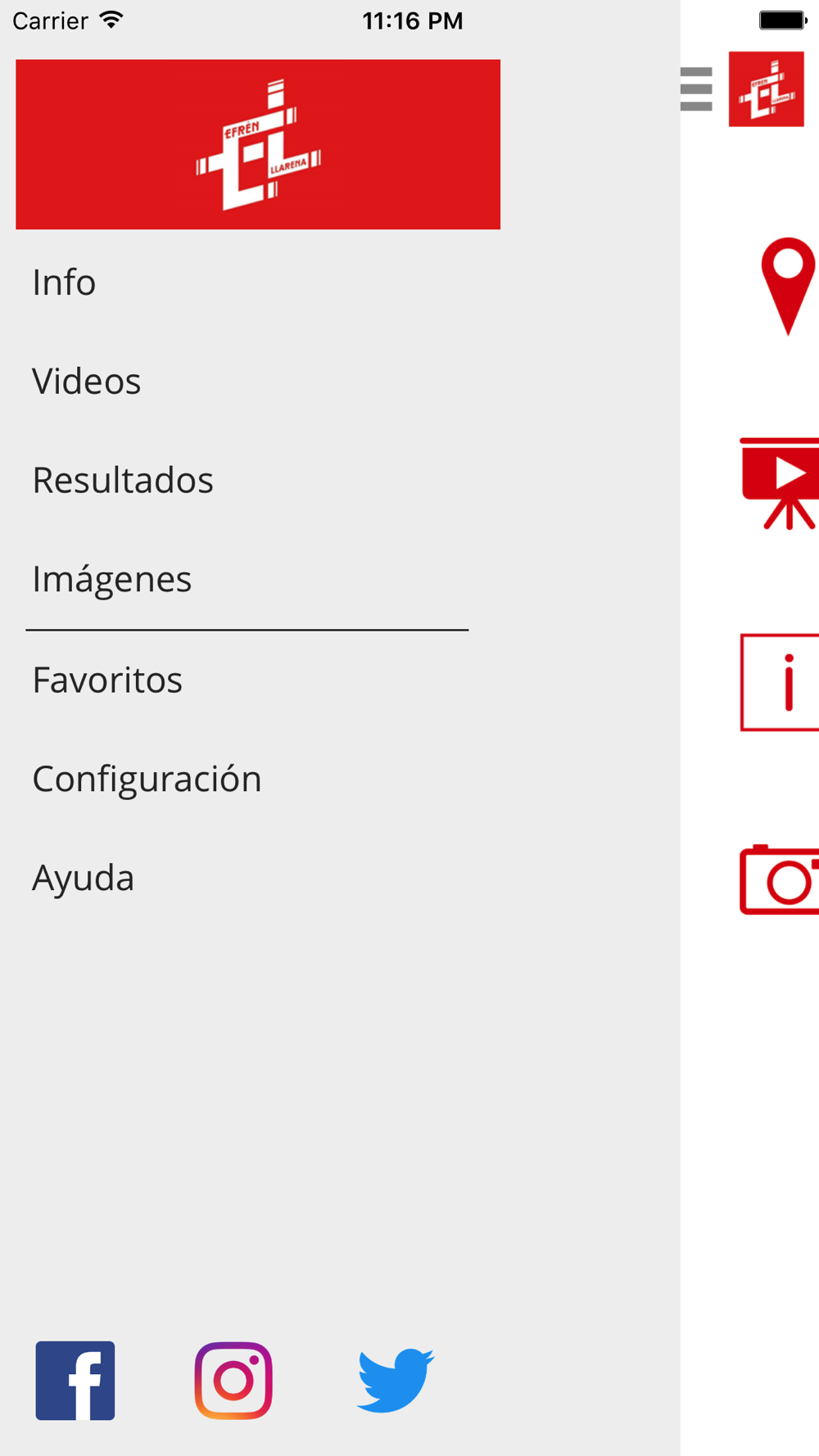This screenshot has width=819, height=1456.
Task: Select the Ayuda help item
Action: pyautogui.click(x=83, y=878)
